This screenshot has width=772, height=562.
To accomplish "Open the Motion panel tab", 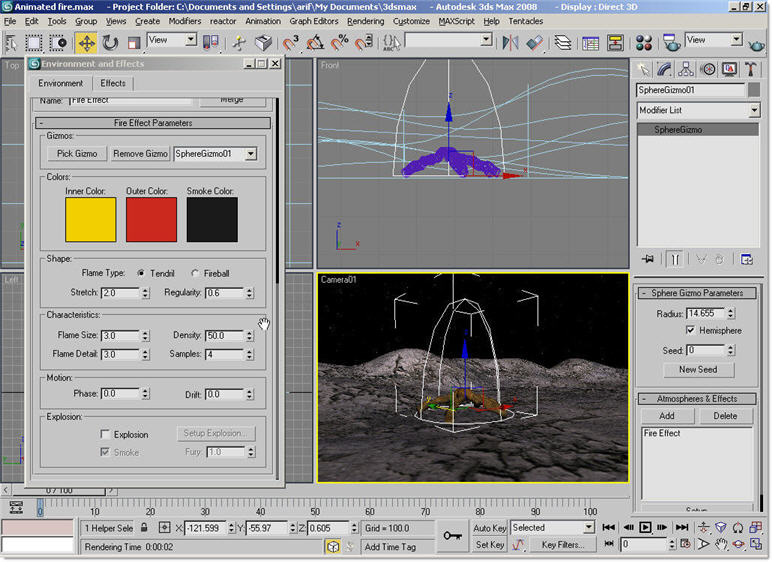I will coord(709,69).
